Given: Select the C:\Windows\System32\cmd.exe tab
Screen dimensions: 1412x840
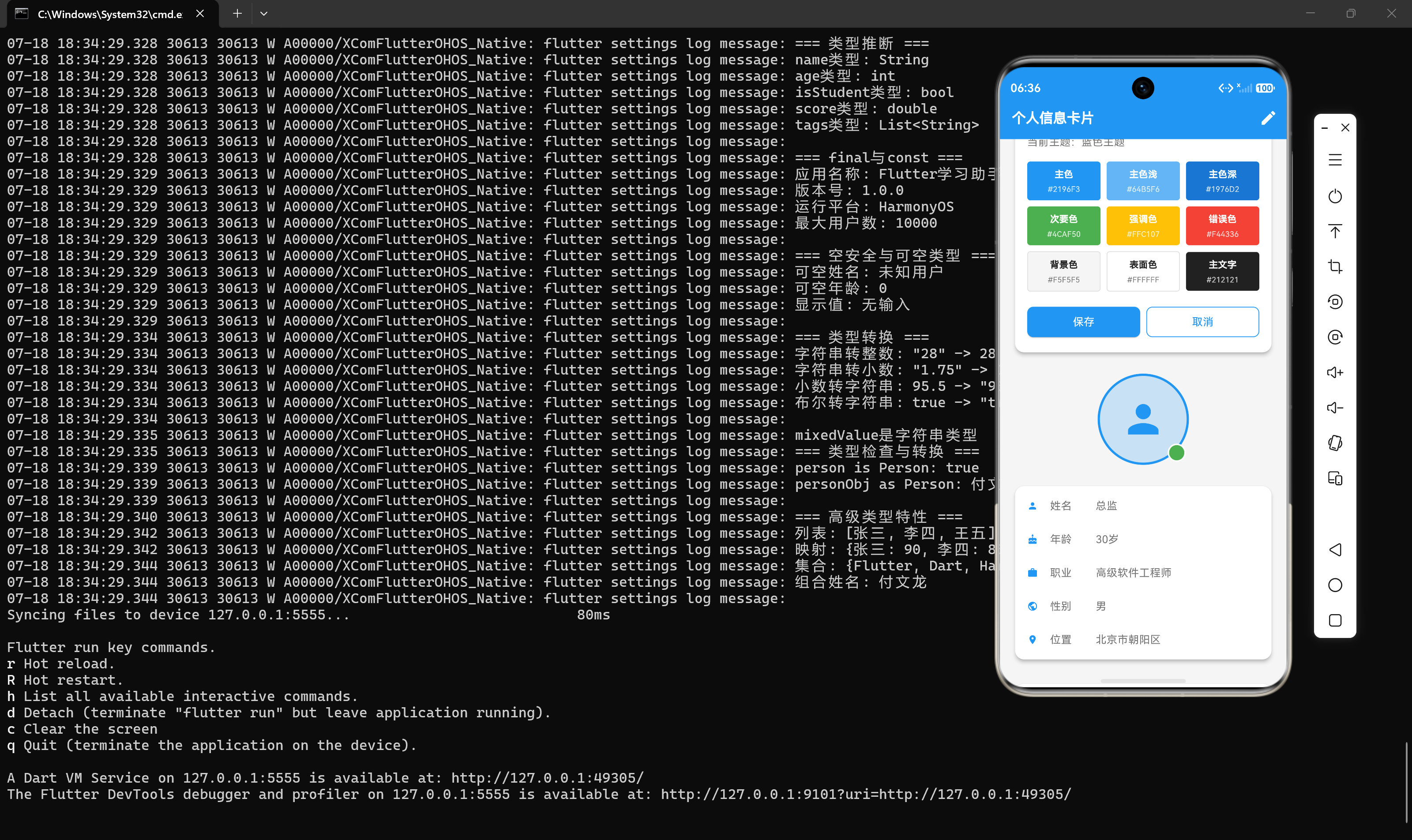Looking at the screenshot, I should click(113, 14).
